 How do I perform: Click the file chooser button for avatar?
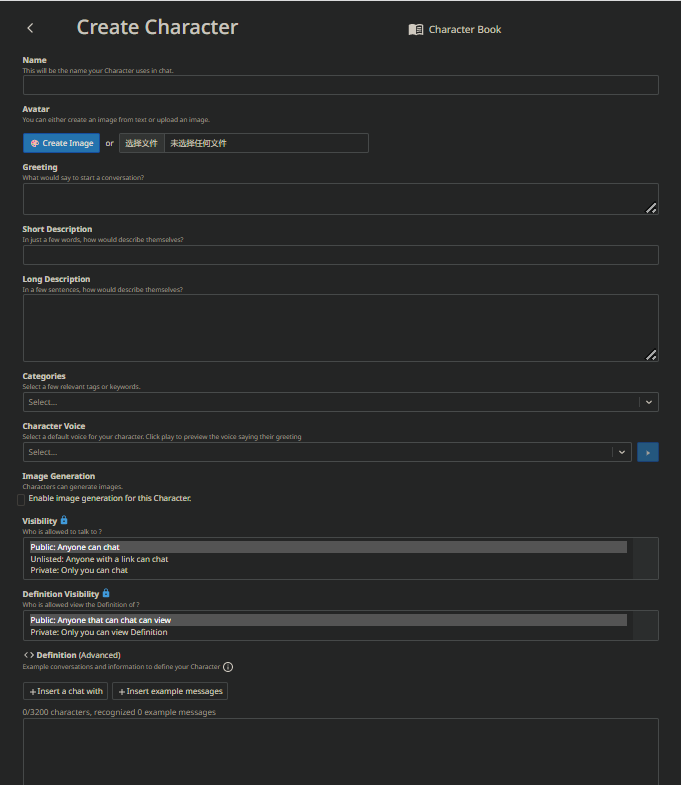pyautogui.click(x=142, y=143)
